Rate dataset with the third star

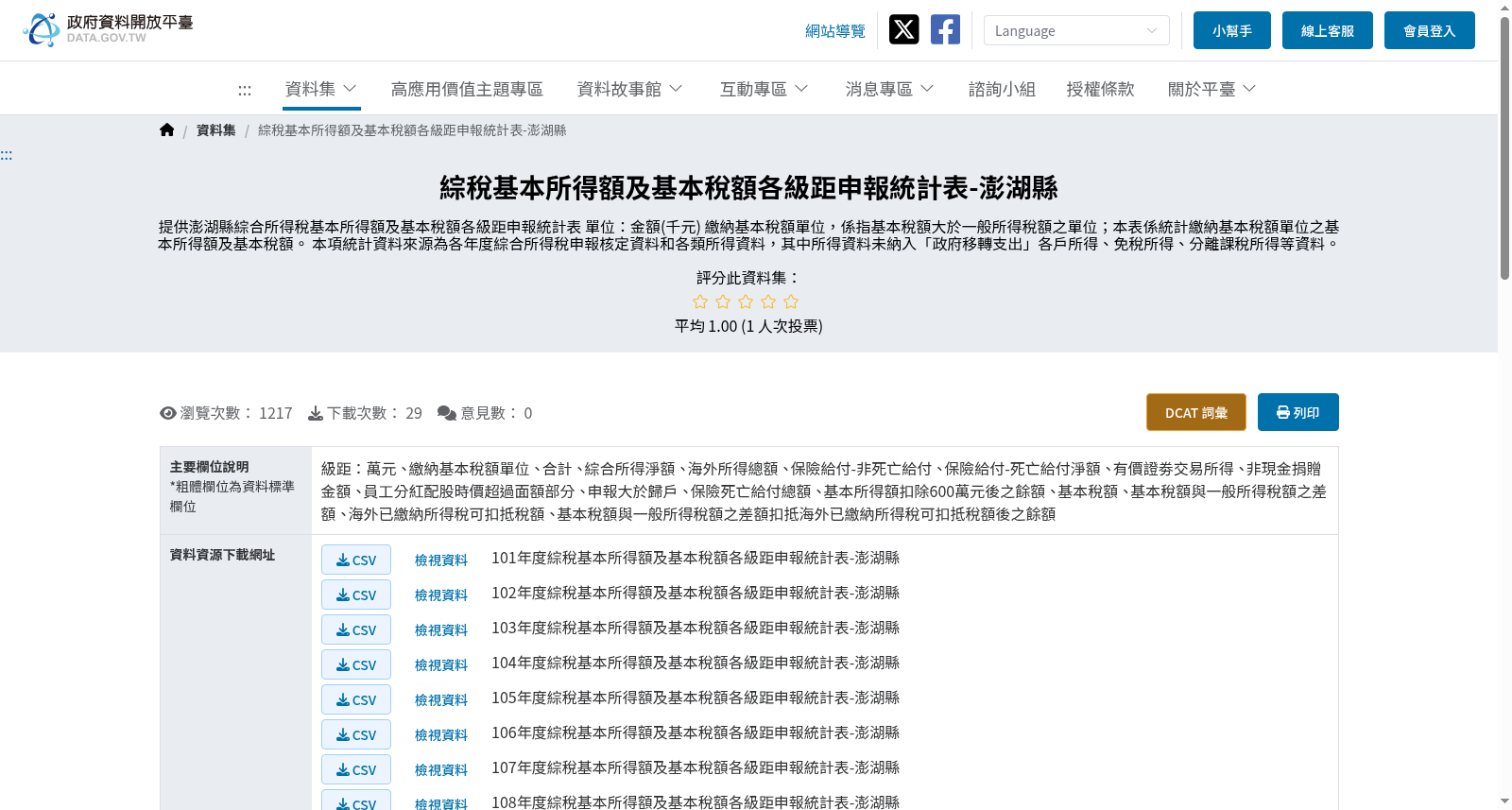click(746, 302)
